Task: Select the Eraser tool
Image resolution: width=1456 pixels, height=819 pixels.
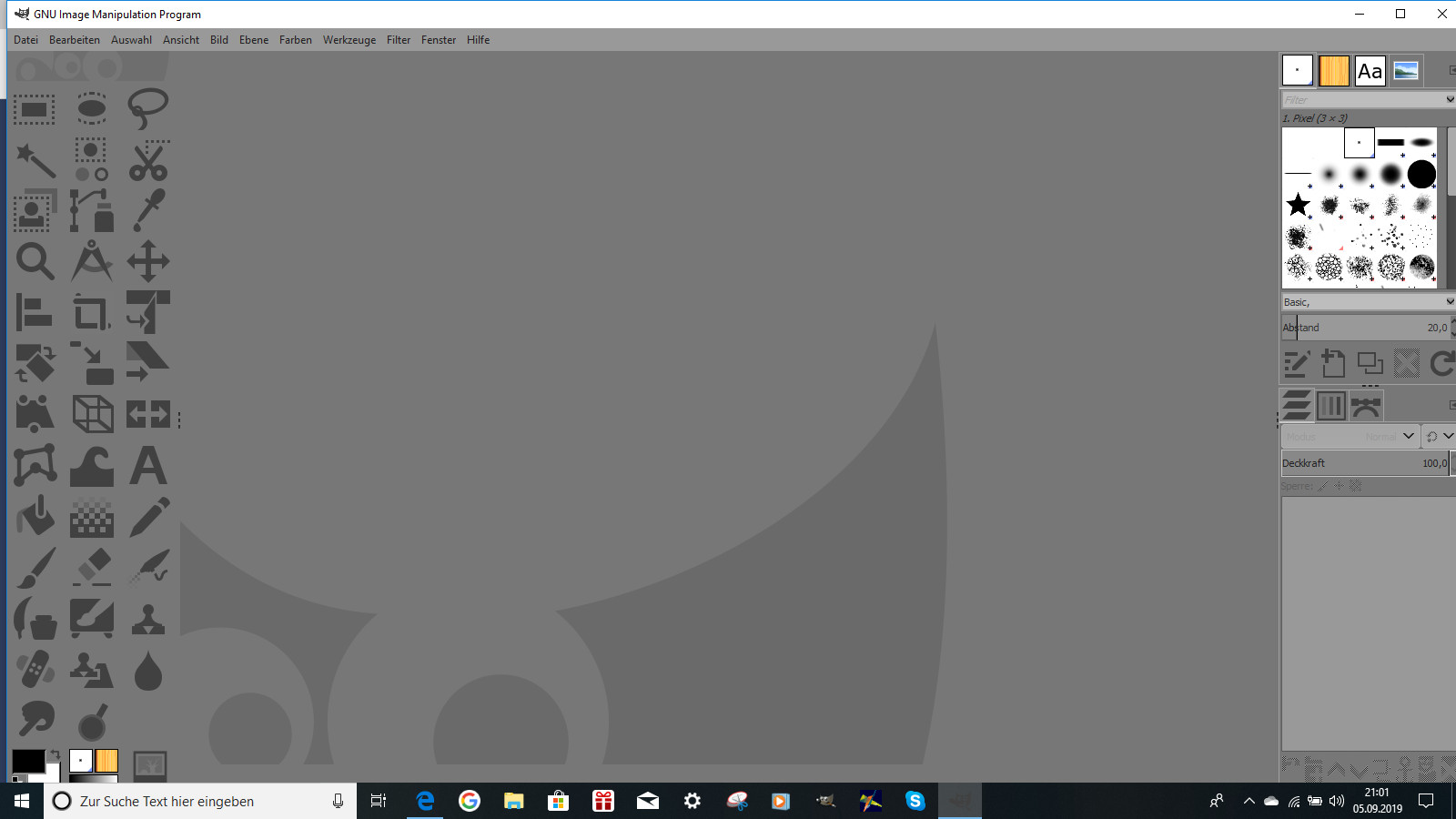Action: click(91, 567)
